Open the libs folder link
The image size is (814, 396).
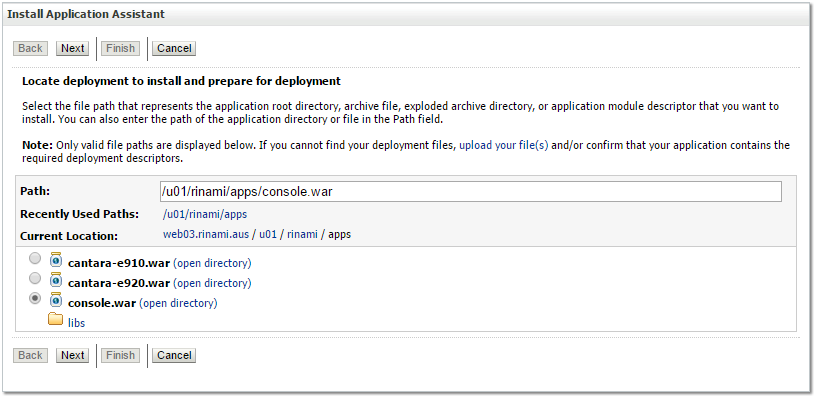coord(76,323)
